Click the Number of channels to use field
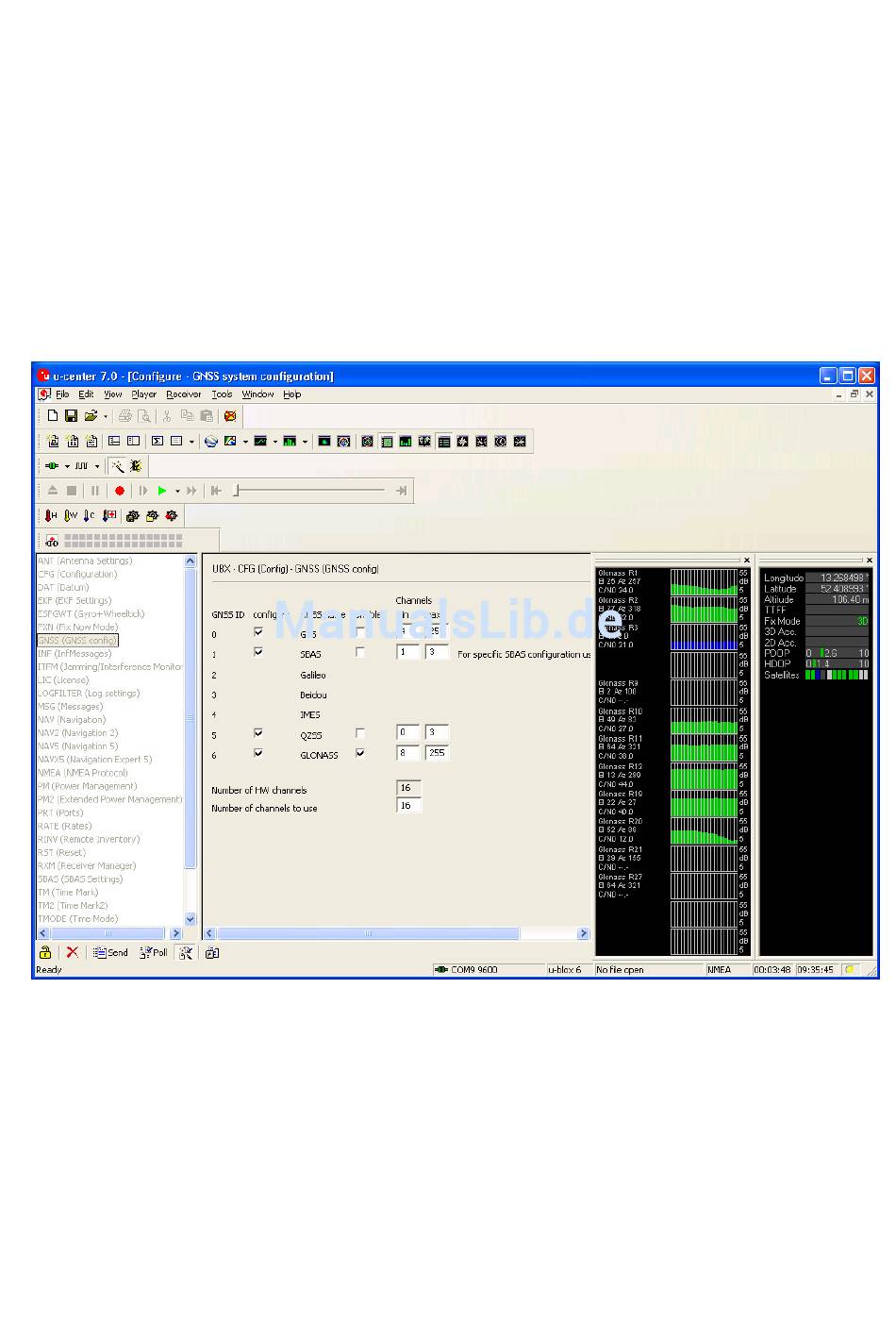This screenshot has width=896, height=1340. click(408, 806)
